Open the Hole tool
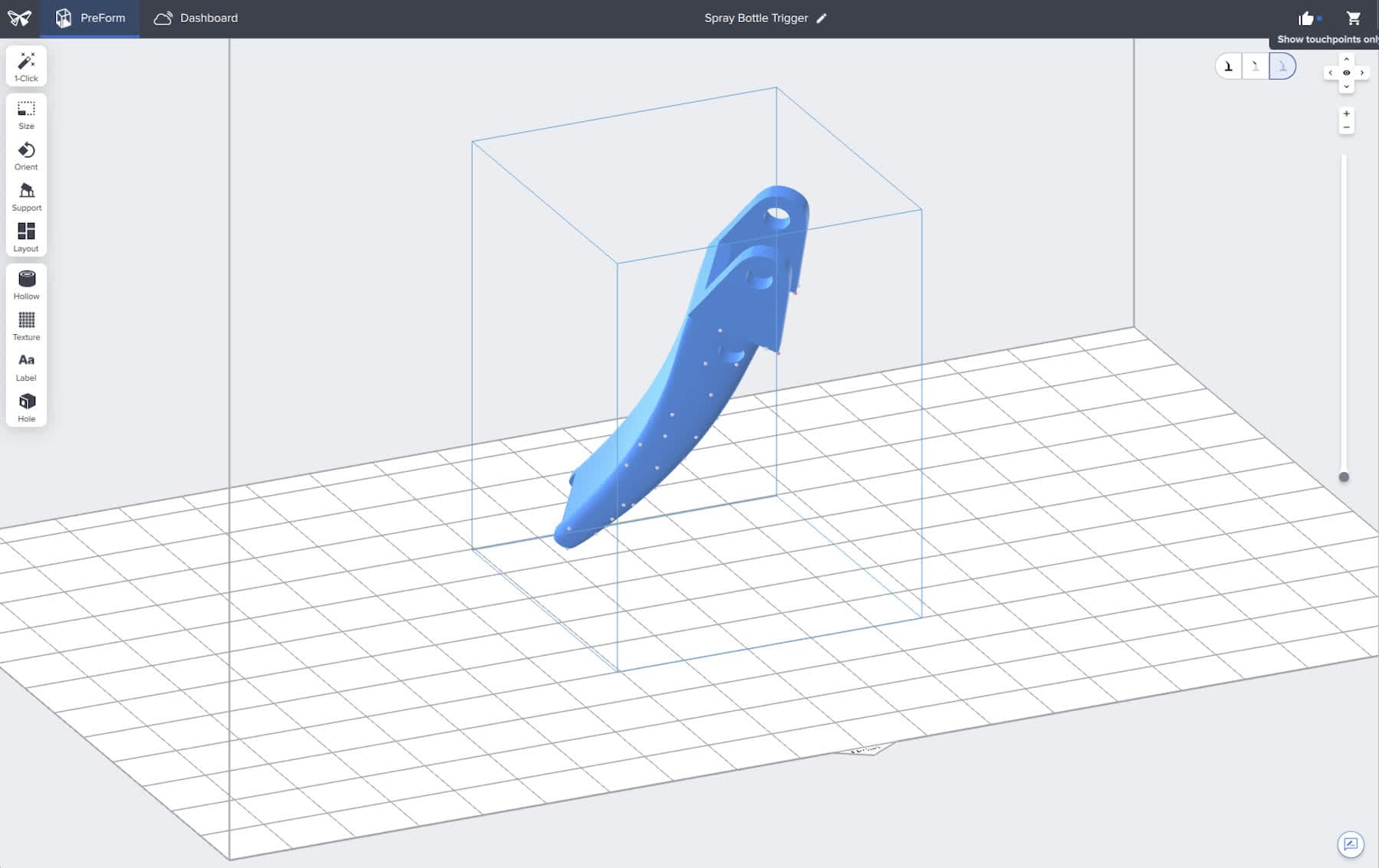 (26, 408)
